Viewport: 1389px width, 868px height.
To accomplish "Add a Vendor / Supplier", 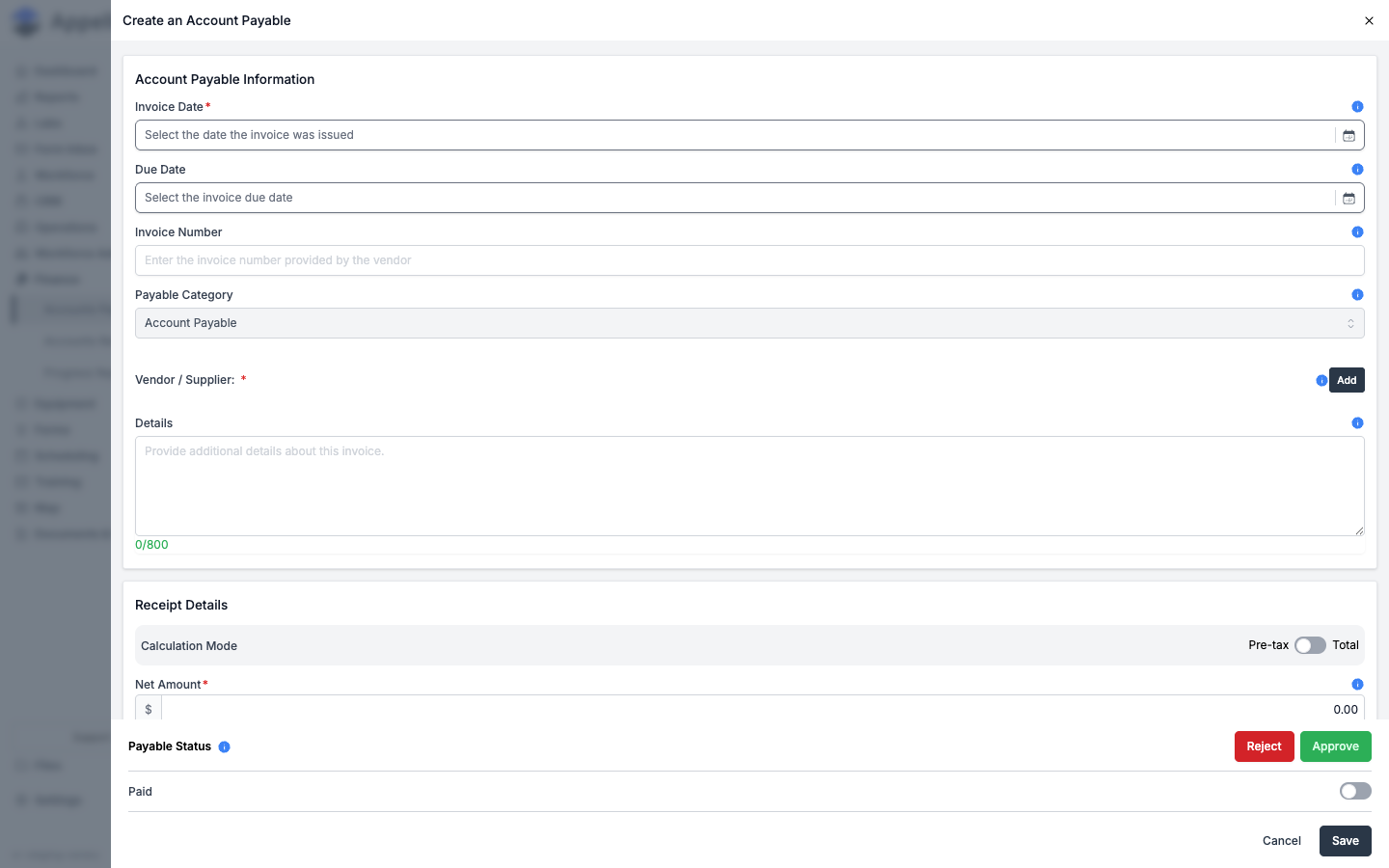I will 1347,380.
